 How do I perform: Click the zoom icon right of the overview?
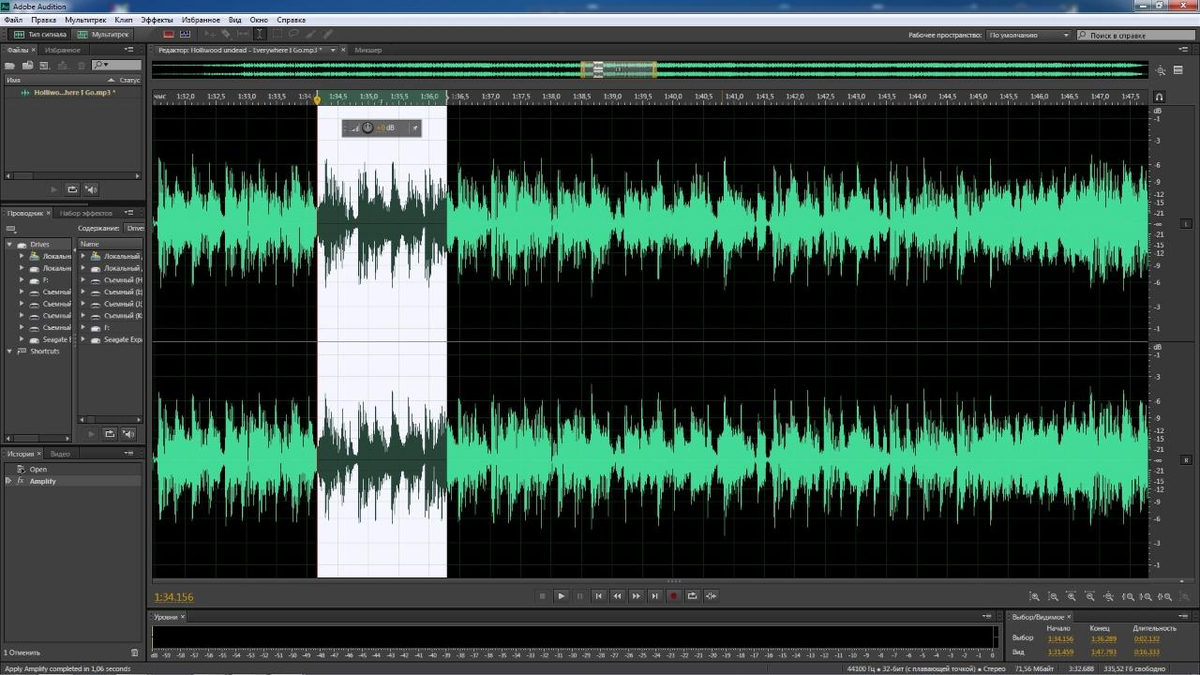click(x=1161, y=70)
